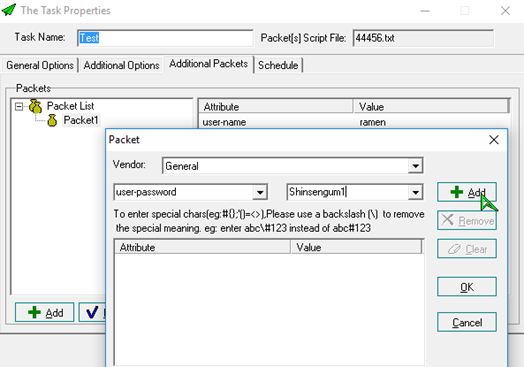Open the Shinsengum1 value dropdown arrow

415,192
